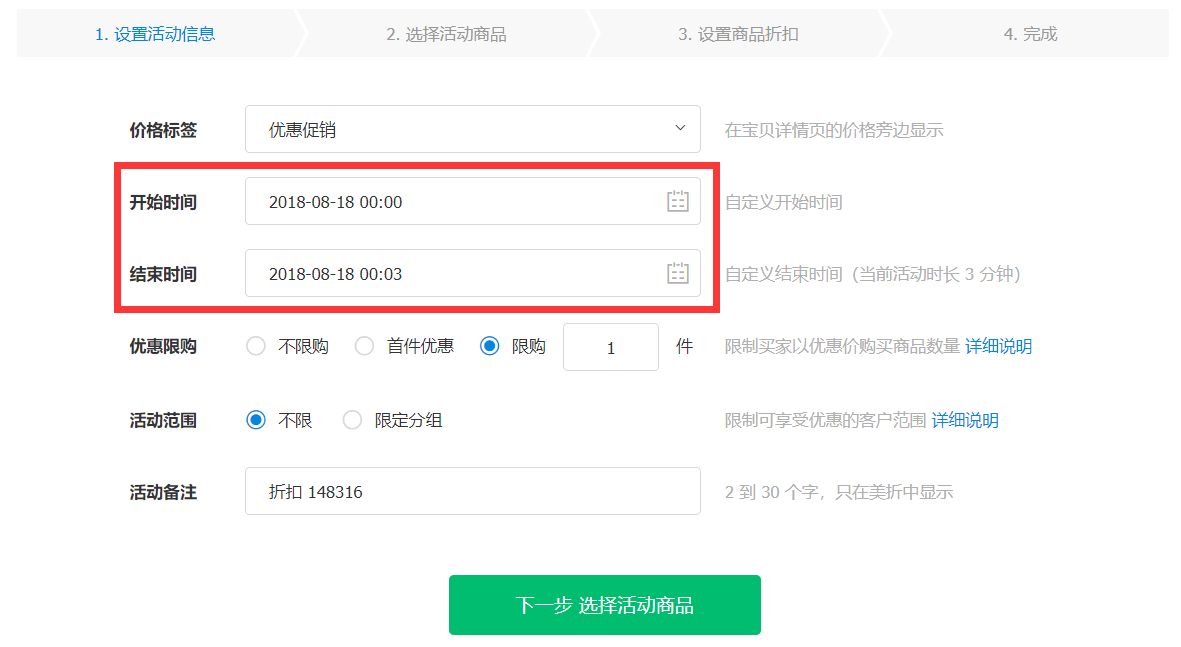1181x647 pixels.
Task: Click the 活动备注 label text
Action: click(x=163, y=492)
